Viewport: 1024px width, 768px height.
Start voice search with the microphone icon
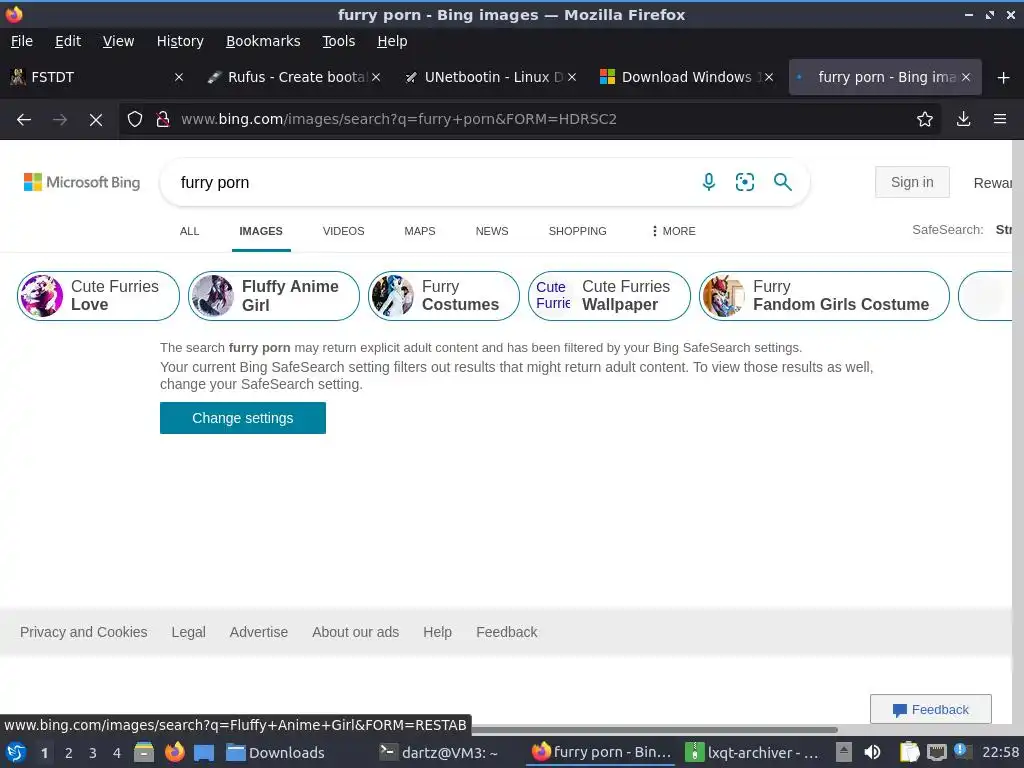[709, 182]
